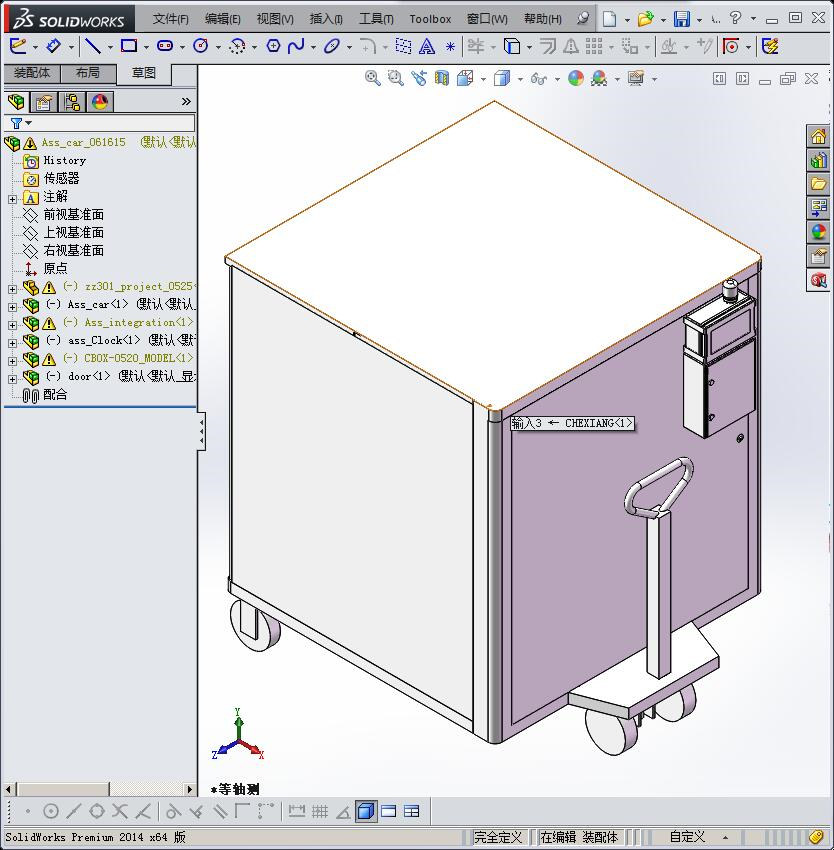Switch to the 草图 tab
The width and height of the screenshot is (834, 850).
(x=144, y=73)
